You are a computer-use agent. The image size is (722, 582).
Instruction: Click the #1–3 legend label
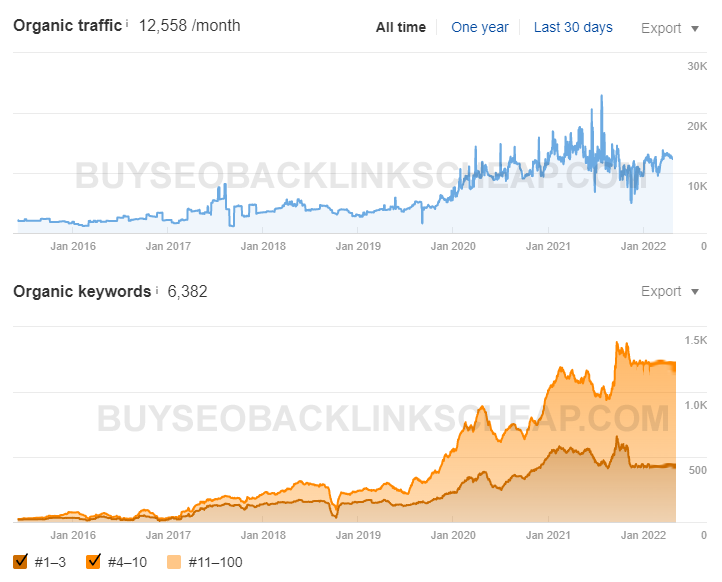click(50, 562)
